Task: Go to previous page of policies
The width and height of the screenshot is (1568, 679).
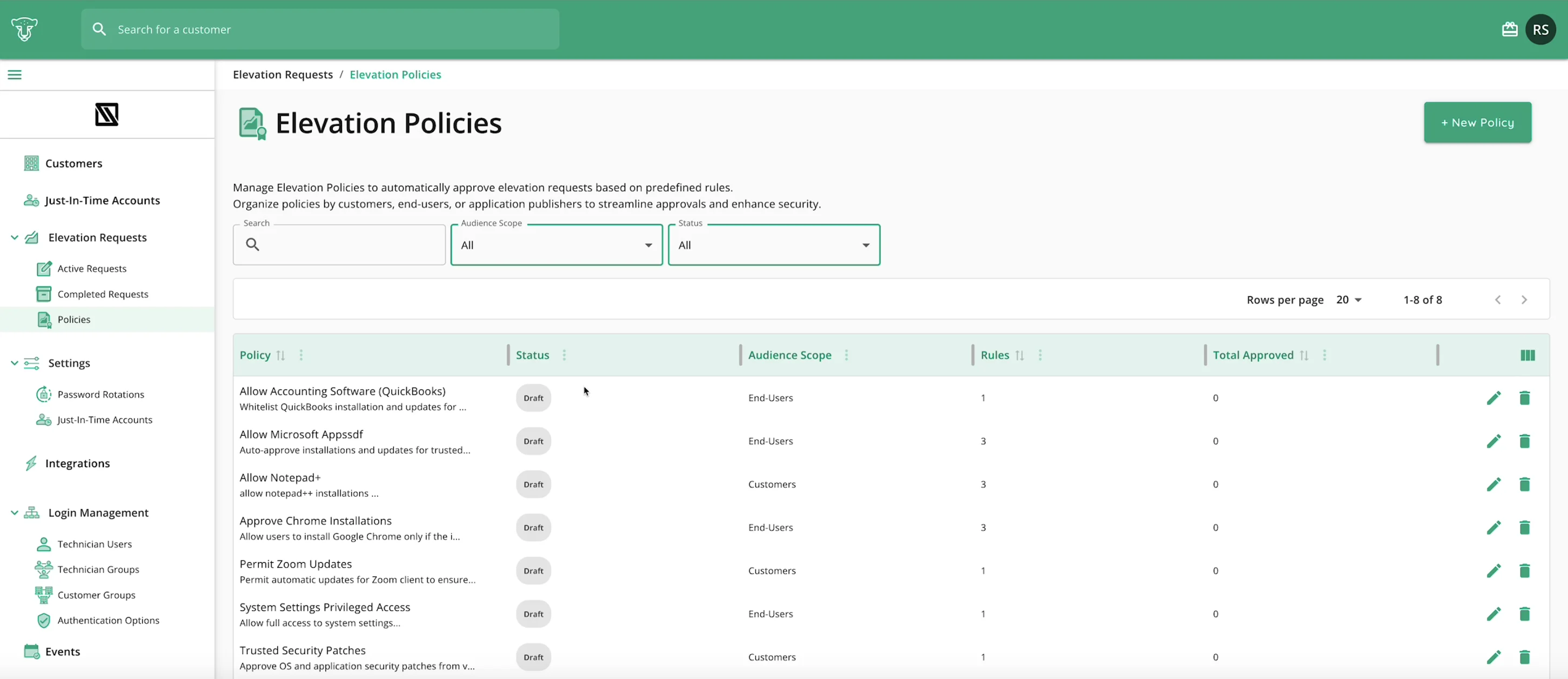Action: tap(1498, 299)
